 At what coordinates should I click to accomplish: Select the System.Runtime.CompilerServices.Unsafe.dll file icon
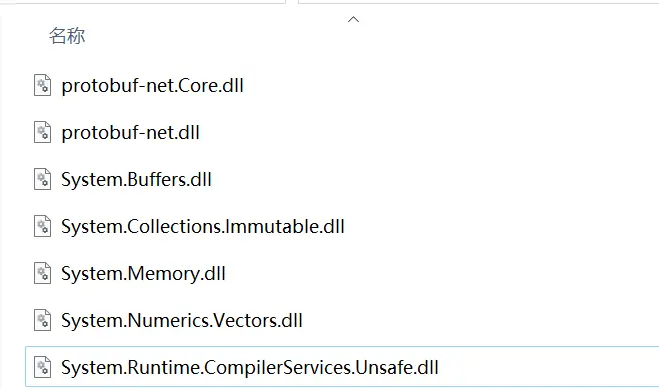click(x=42, y=367)
